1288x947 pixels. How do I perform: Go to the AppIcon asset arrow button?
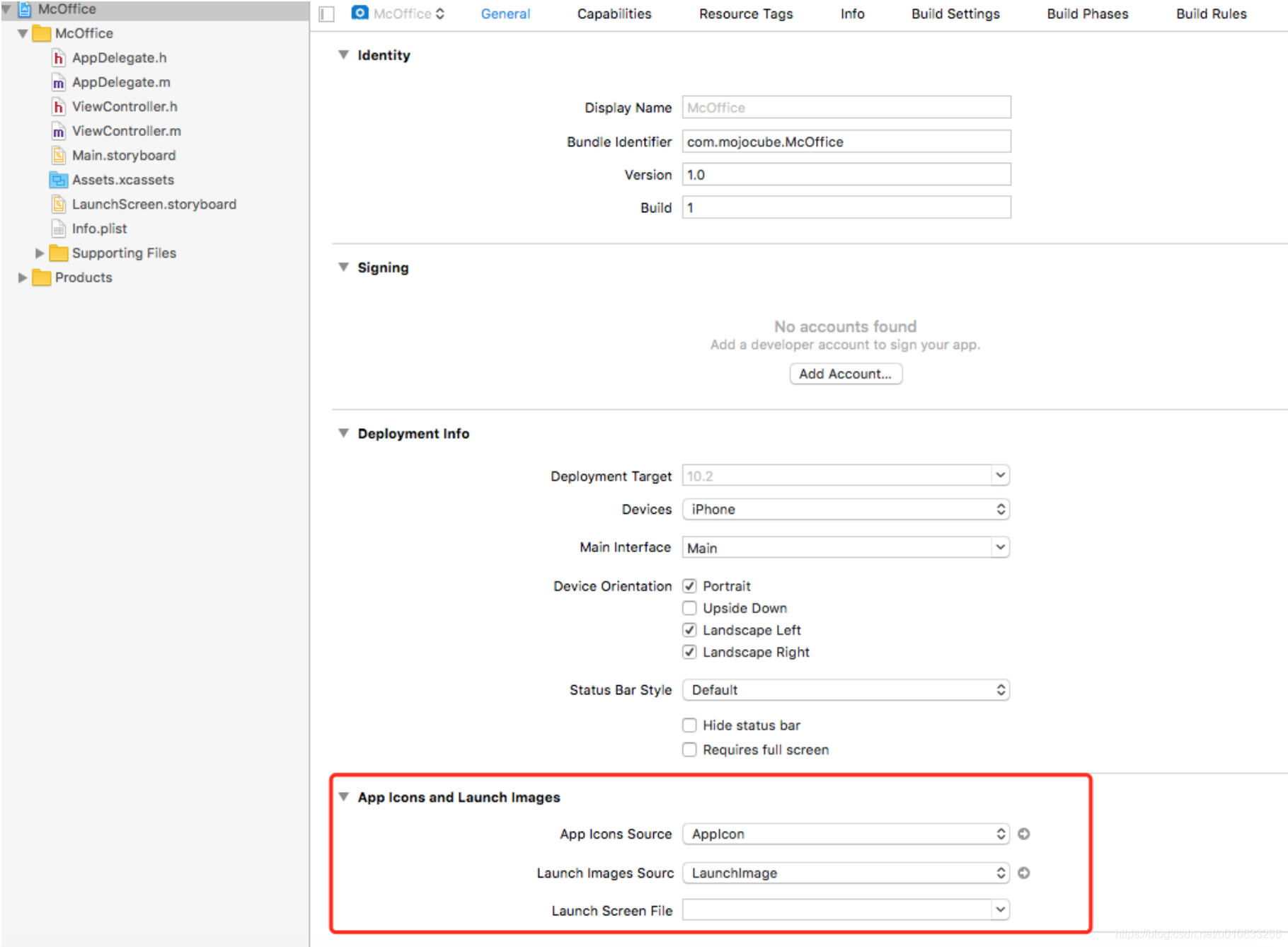[1023, 834]
